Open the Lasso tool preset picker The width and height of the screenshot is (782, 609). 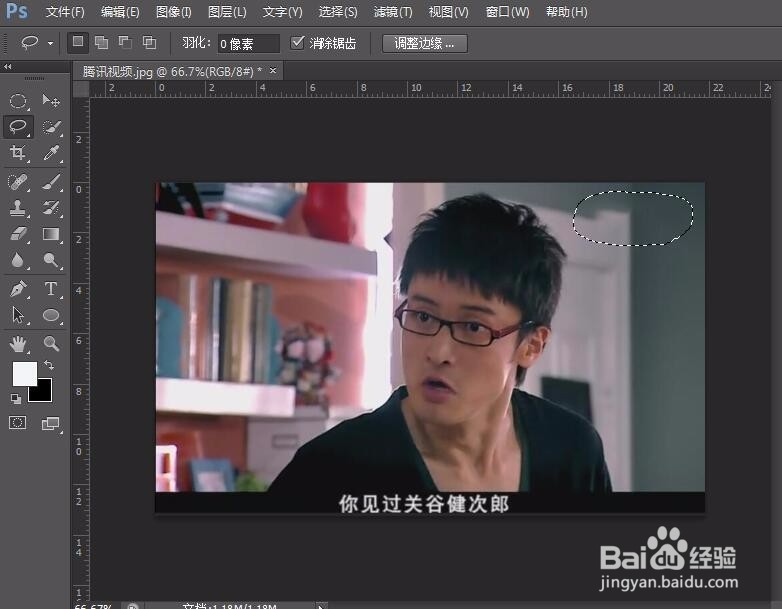coord(50,43)
